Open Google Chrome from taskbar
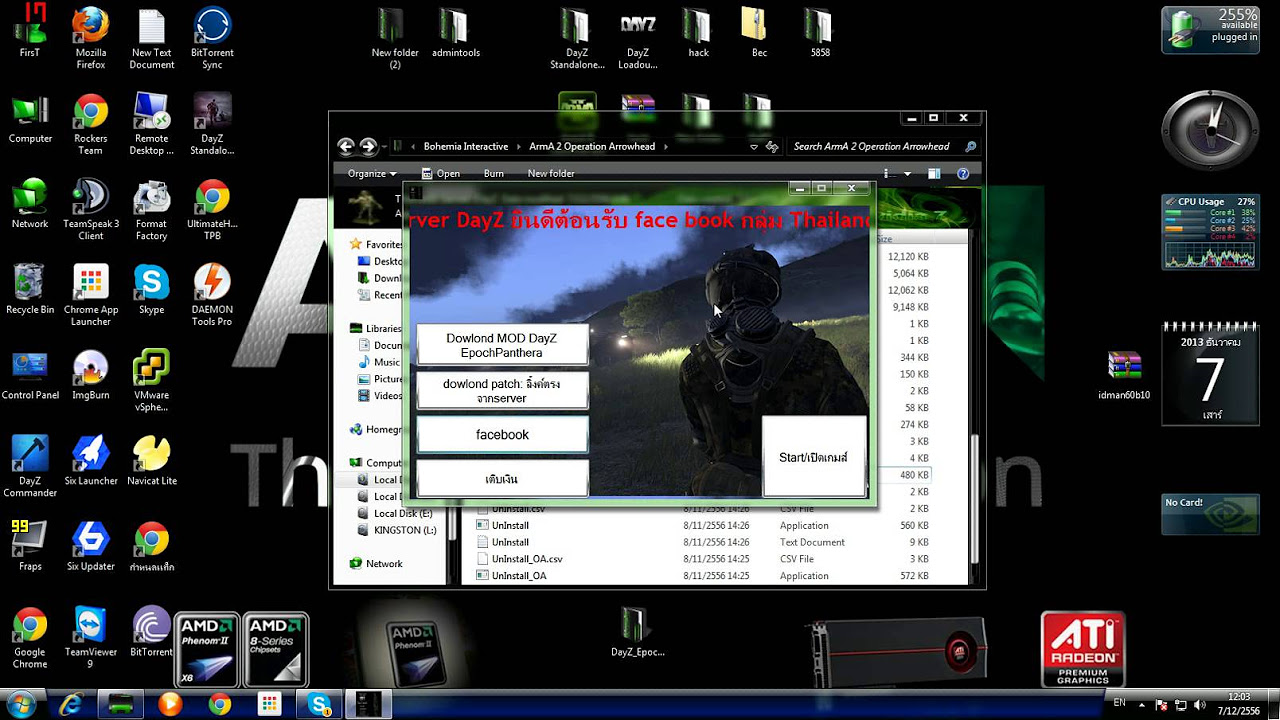Viewport: 1280px width, 720px height. pyautogui.click(x=219, y=704)
